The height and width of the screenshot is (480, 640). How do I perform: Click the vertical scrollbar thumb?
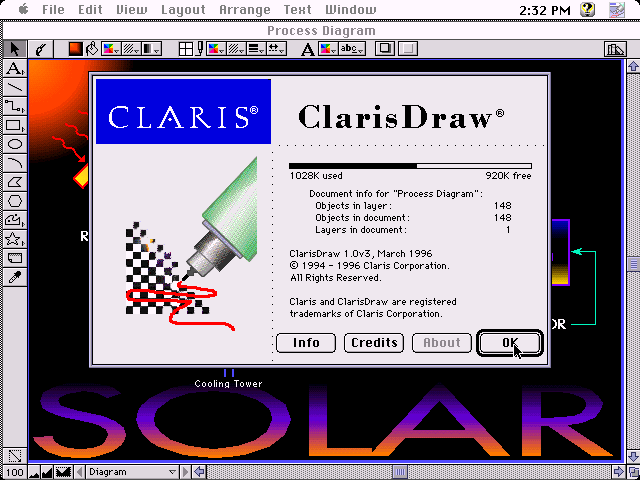point(633,264)
